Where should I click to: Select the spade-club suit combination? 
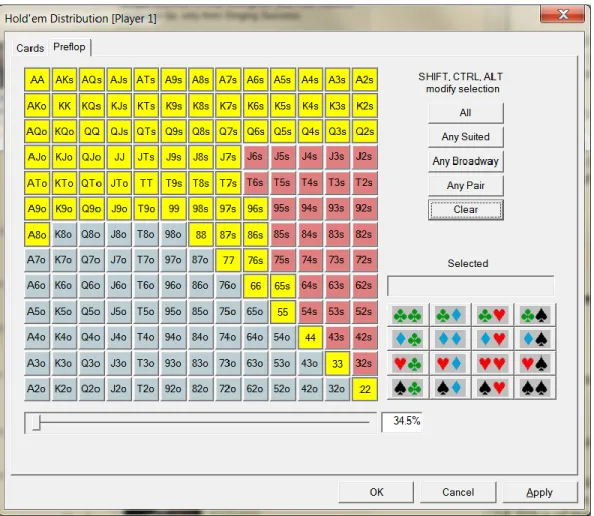pos(408,388)
